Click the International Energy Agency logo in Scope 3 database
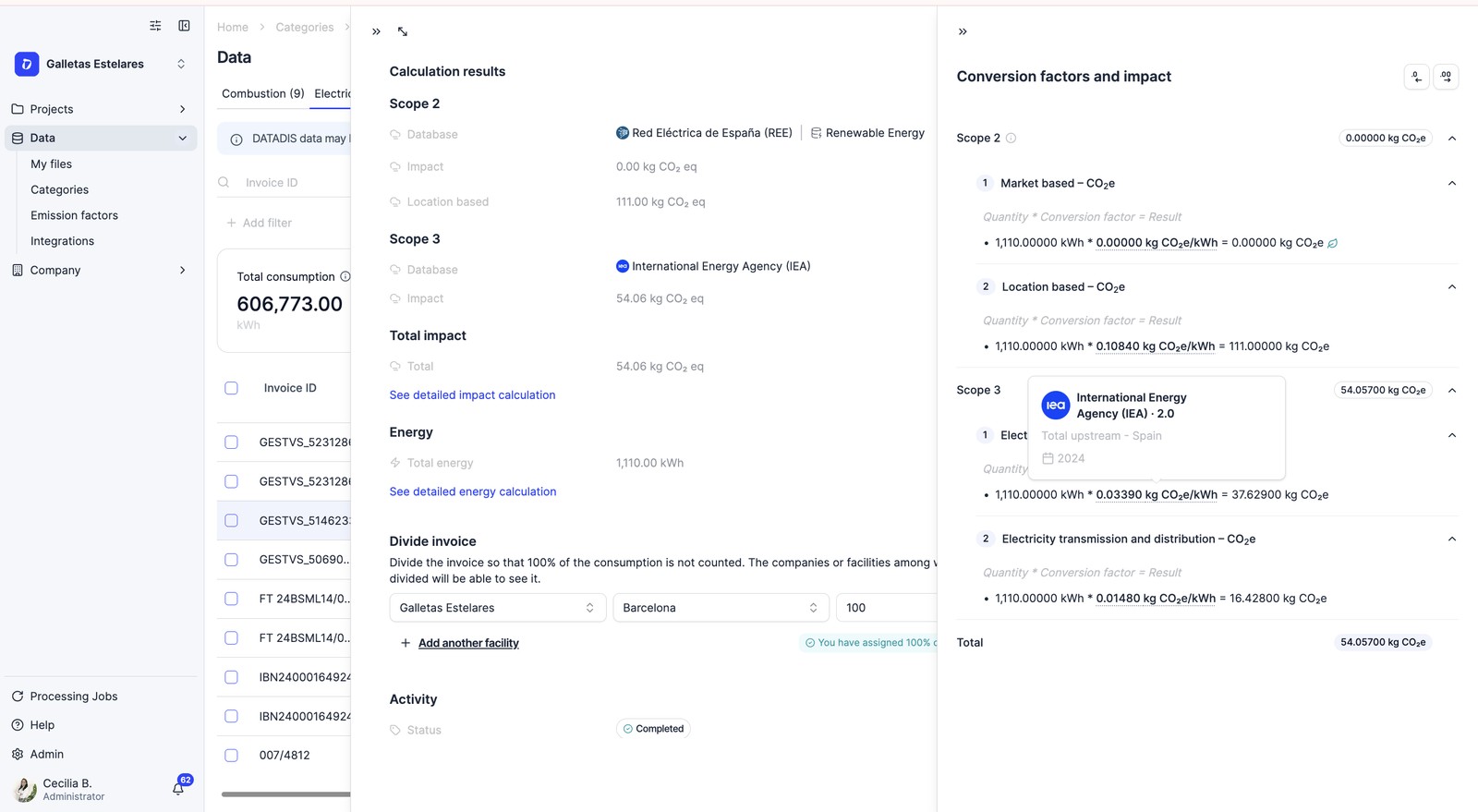Screen dimensions: 1478x812 pyautogui.click(x=623, y=266)
